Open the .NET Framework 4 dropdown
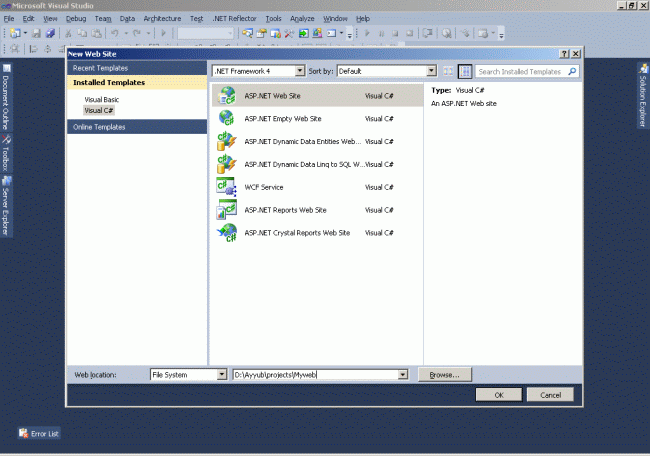 300,71
